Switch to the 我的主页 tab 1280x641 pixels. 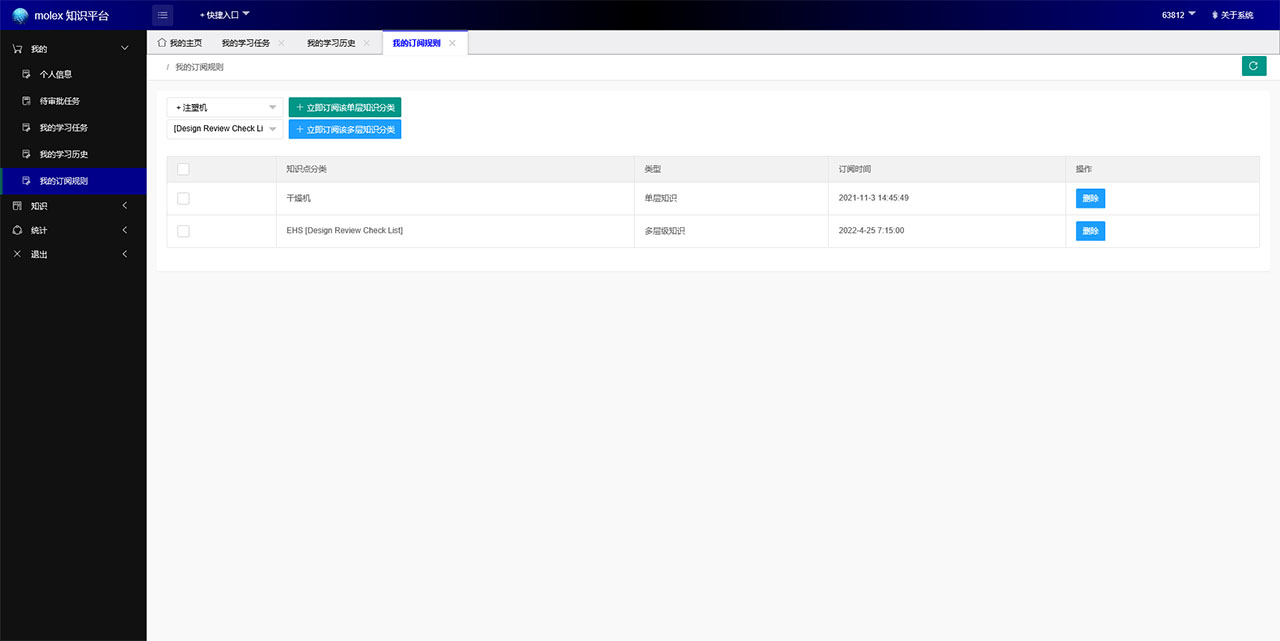point(180,43)
